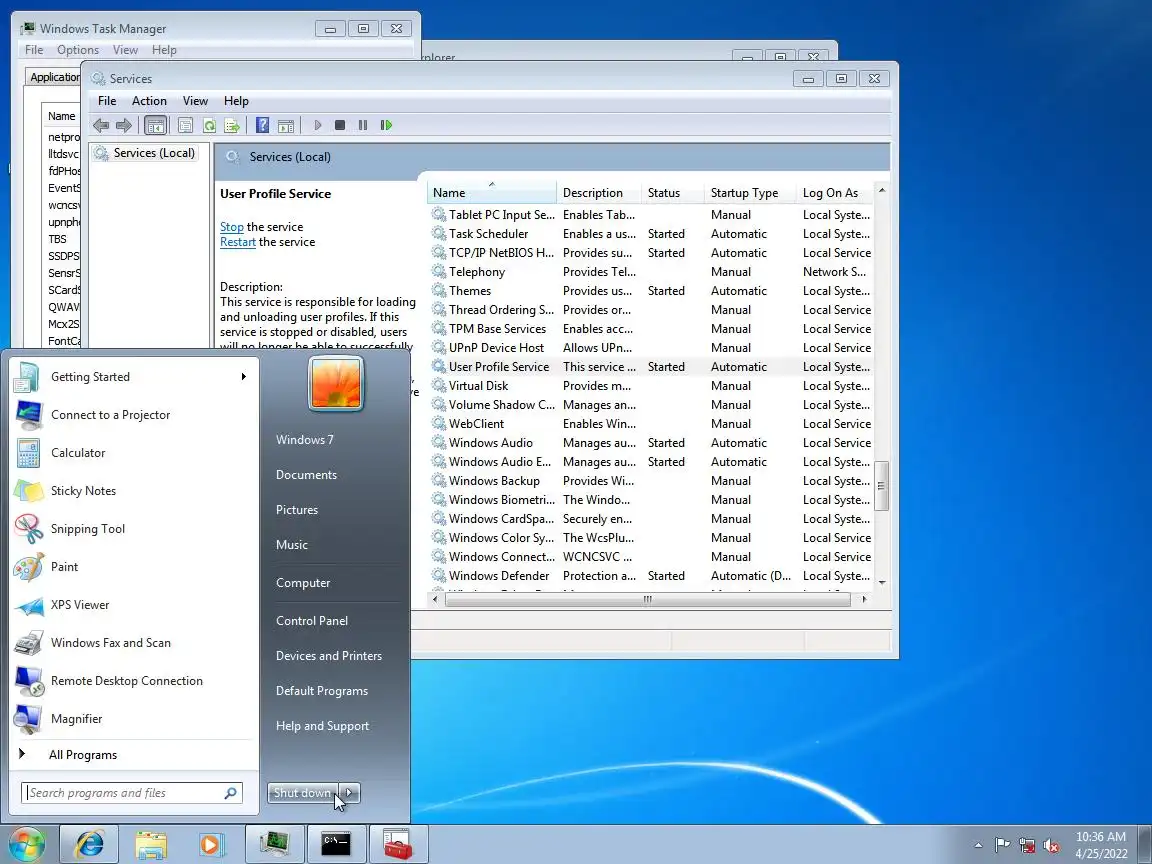Click the Restart Service toolbar icon
The height and width of the screenshot is (864, 1152).
click(x=386, y=126)
